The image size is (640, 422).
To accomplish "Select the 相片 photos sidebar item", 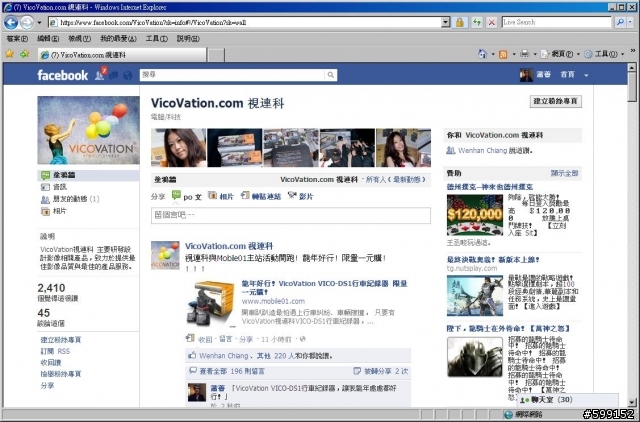I will point(54,211).
